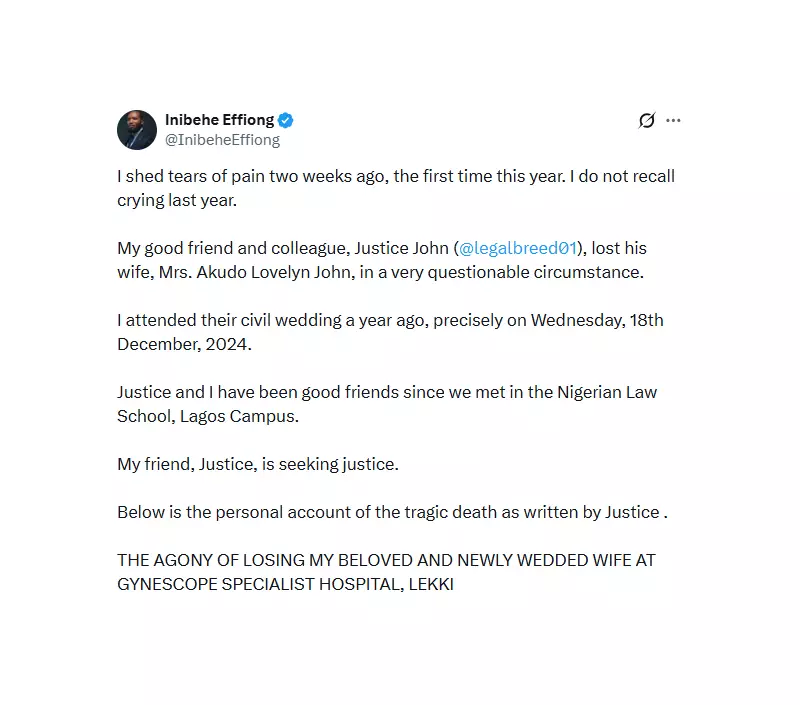800x705 pixels.
Task: Click the text "crying last year."
Action: (x=177, y=200)
